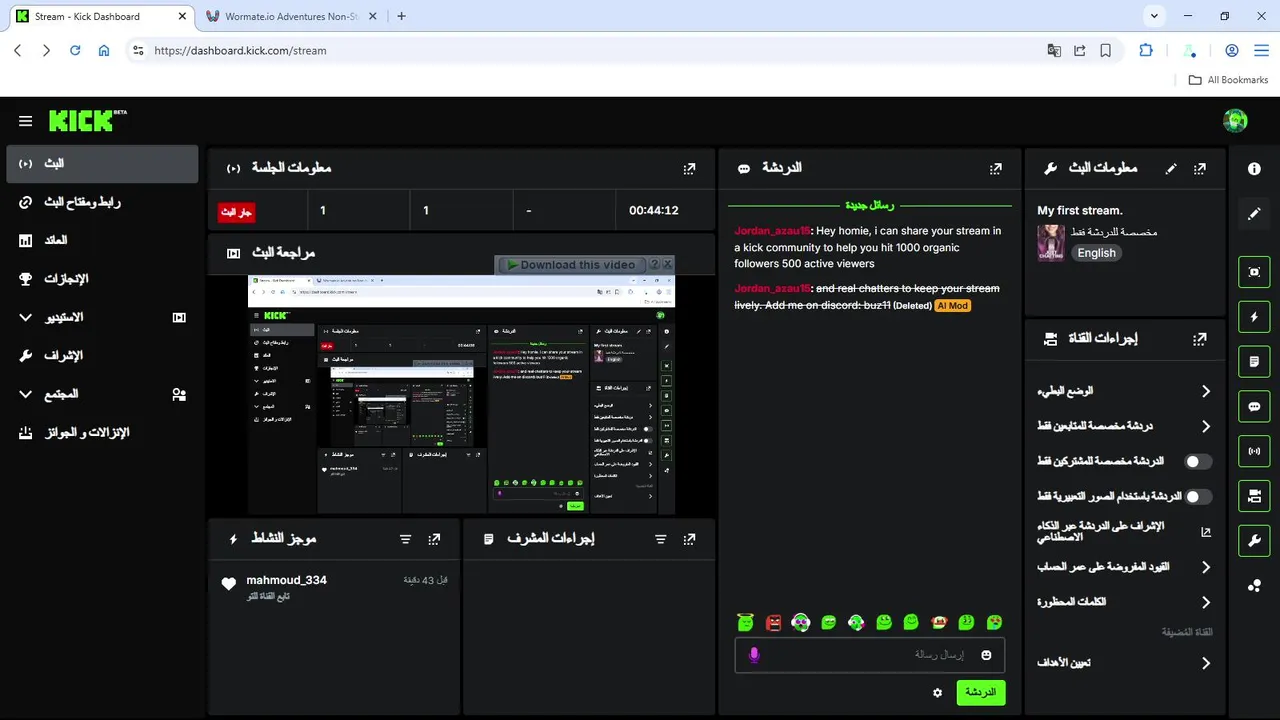This screenshot has height=720, width=1280.
Task: Reload the page with the browser refresh icon
Action: [75, 50]
